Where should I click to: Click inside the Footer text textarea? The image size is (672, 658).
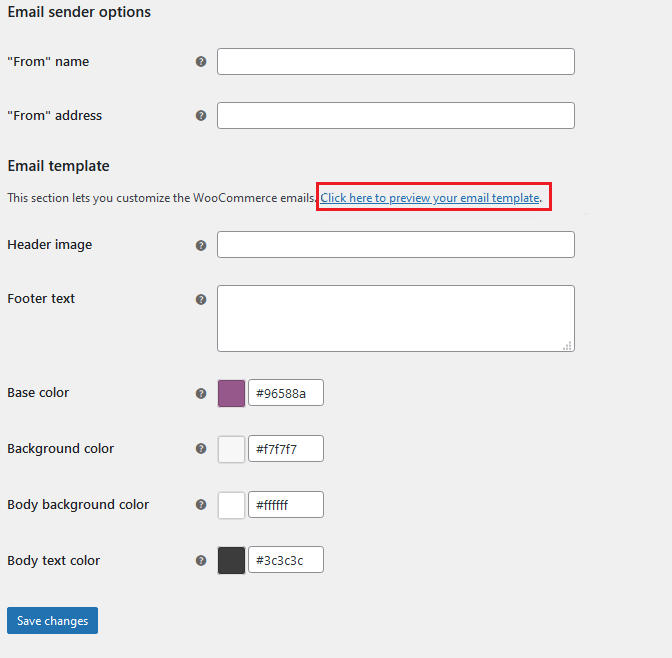(396, 318)
